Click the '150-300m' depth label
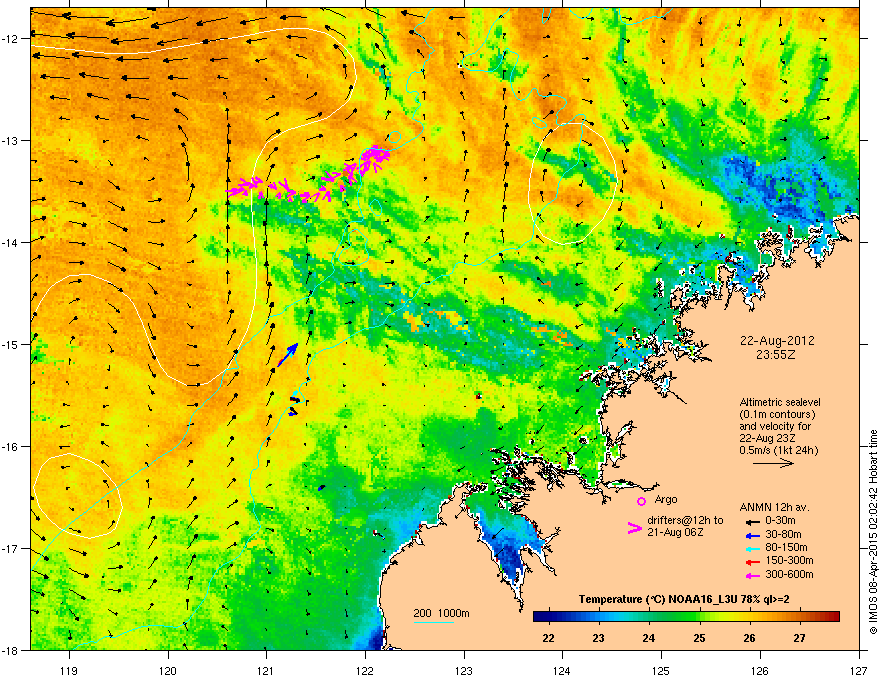Screen dimensions: 880x680 pos(789,560)
